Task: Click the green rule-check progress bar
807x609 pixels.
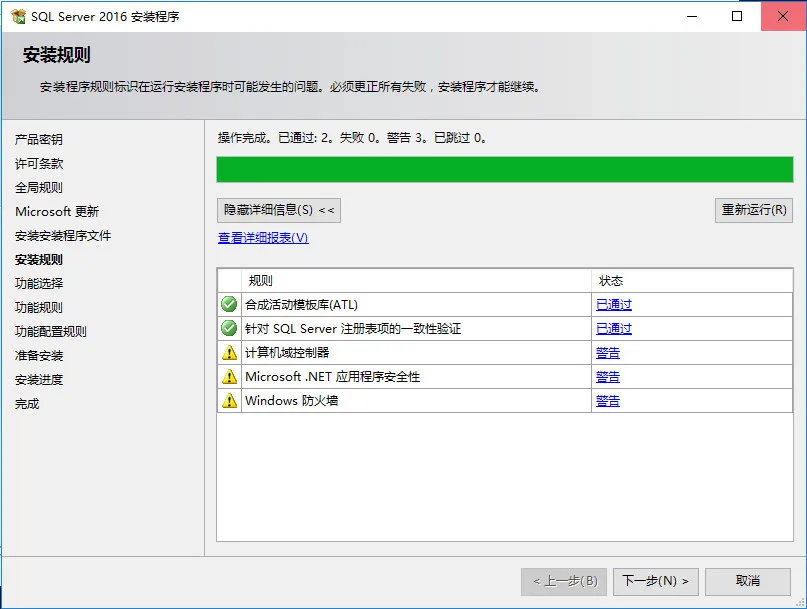Action: [504, 169]
